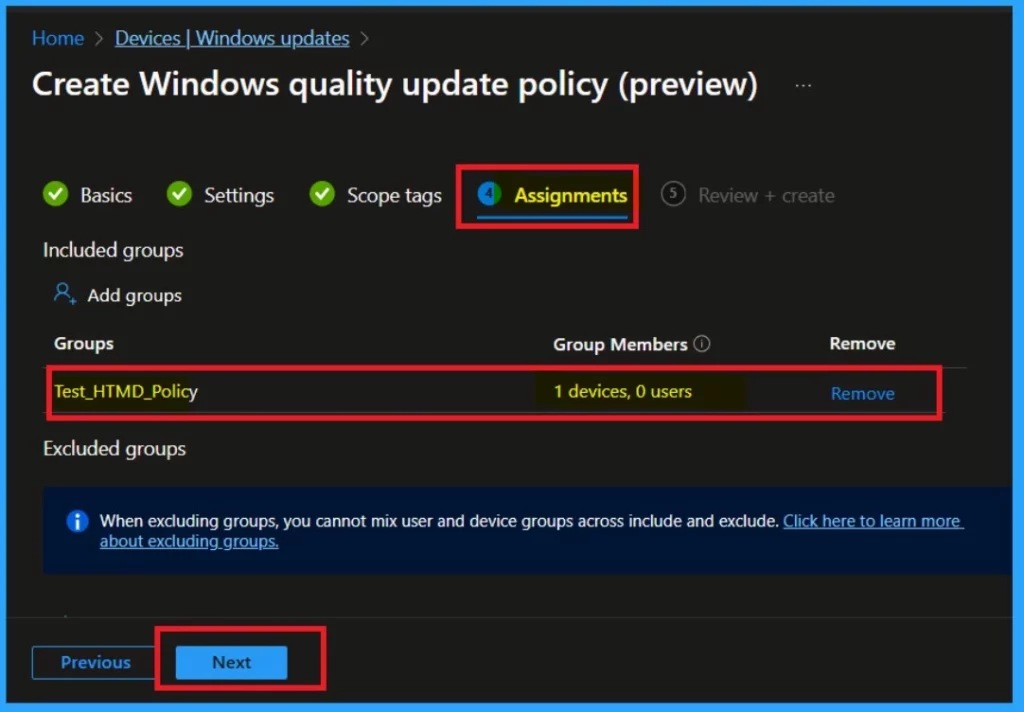Screen dimensions: 1024x712
Task: Click the Previous button
Action: pyautogui.click(x=95, y=662)
